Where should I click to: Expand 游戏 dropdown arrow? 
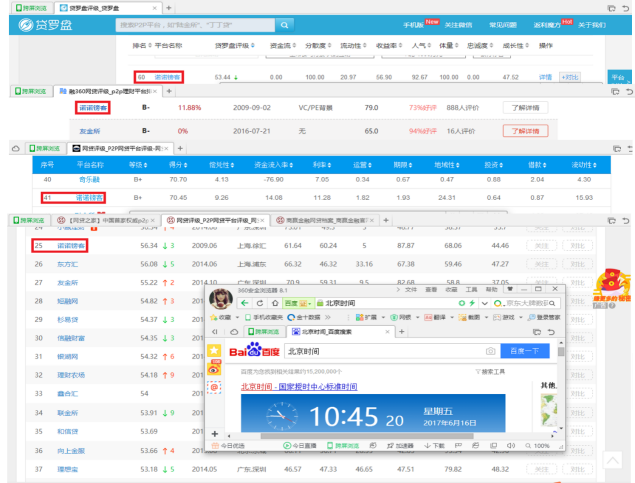click(x=521, y=317)
